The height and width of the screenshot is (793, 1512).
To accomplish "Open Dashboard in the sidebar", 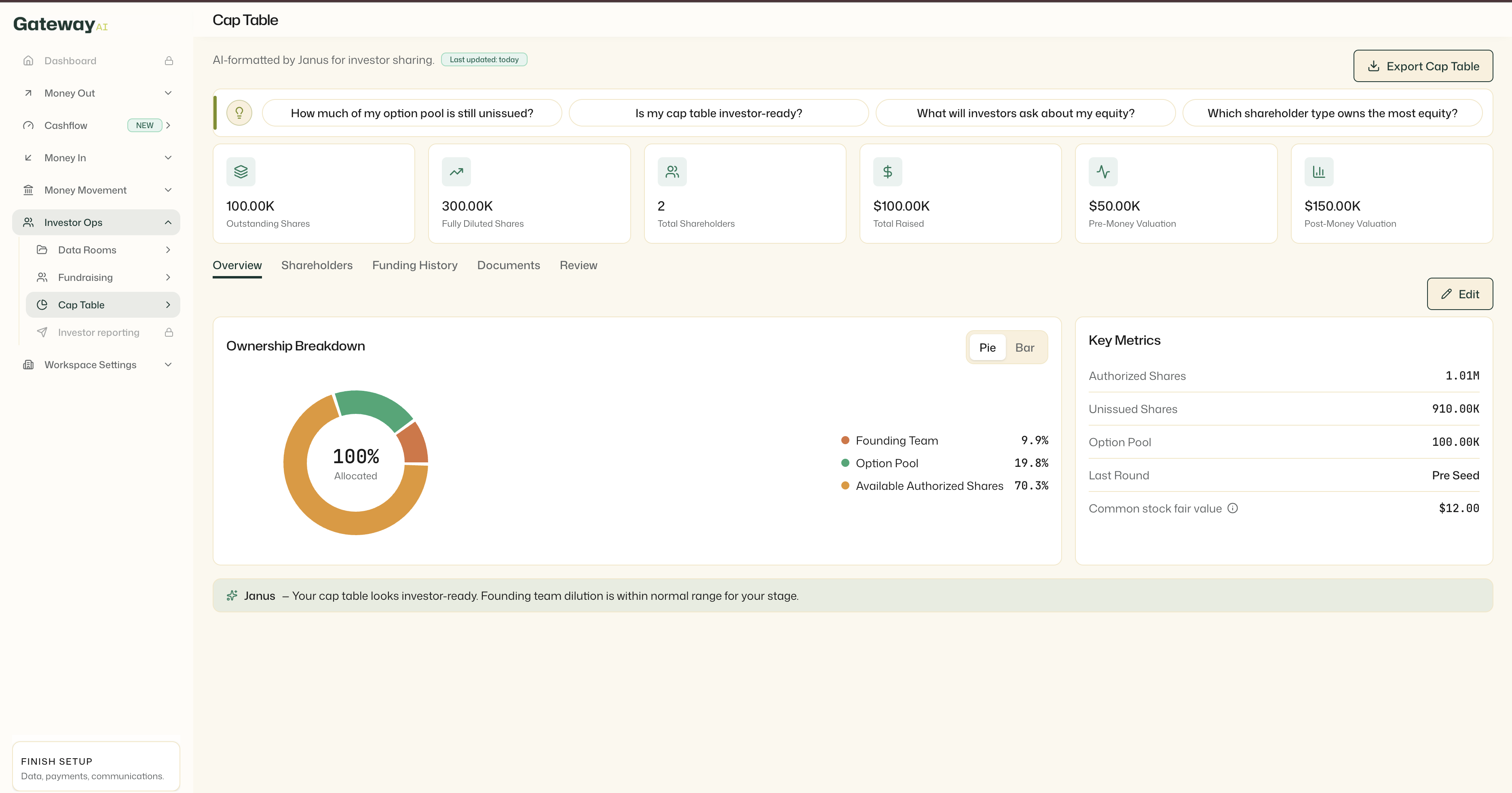I will pos(96,61).
